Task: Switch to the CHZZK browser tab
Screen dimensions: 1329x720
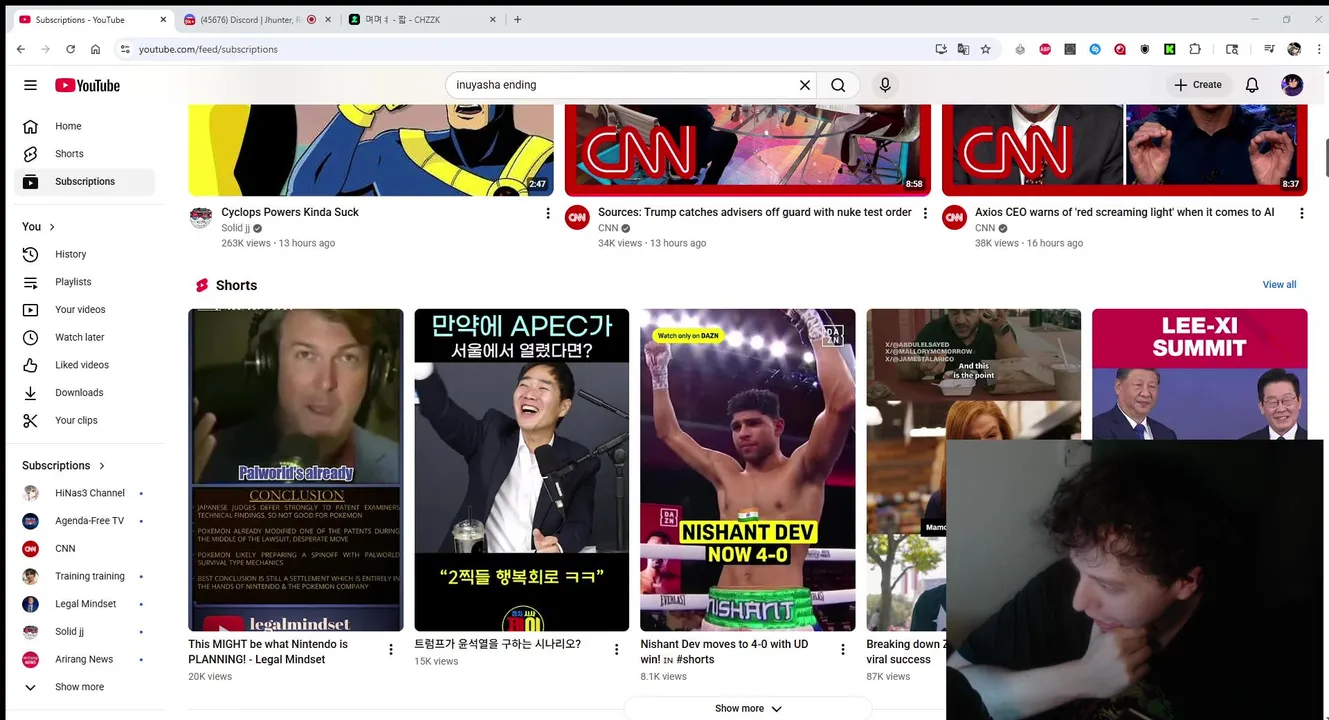Action: click(420, 19)
